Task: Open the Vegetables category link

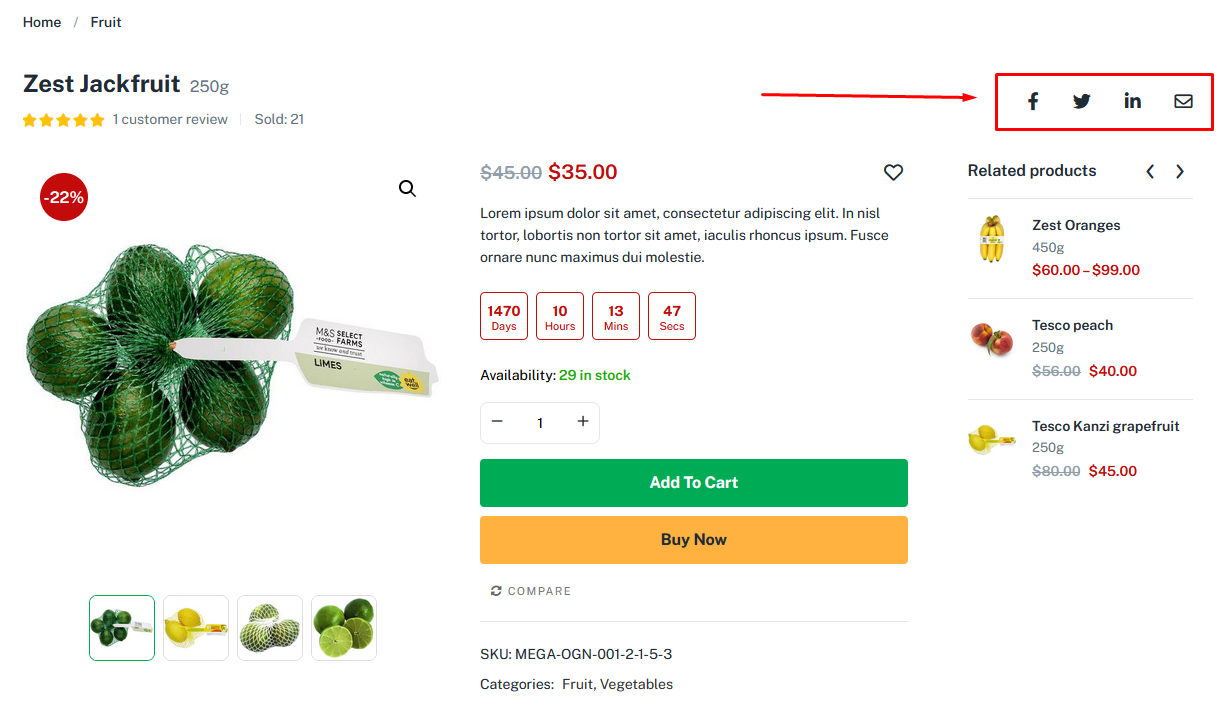Action: click(636, 684)
